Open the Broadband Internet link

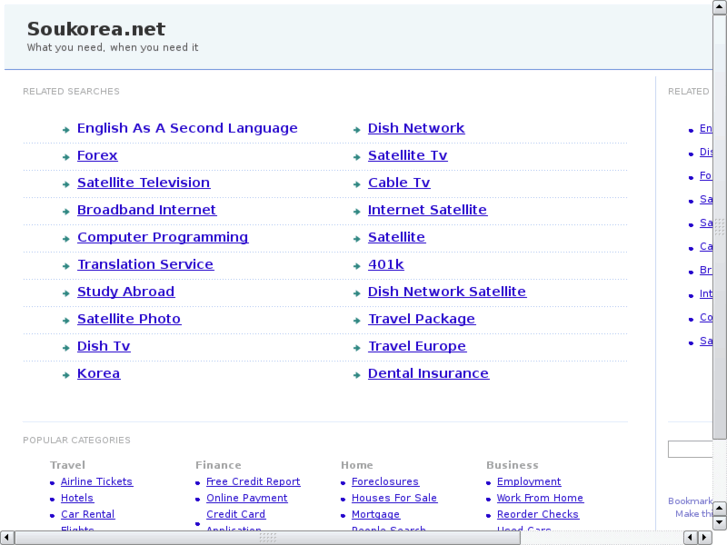tap(147, 210)
